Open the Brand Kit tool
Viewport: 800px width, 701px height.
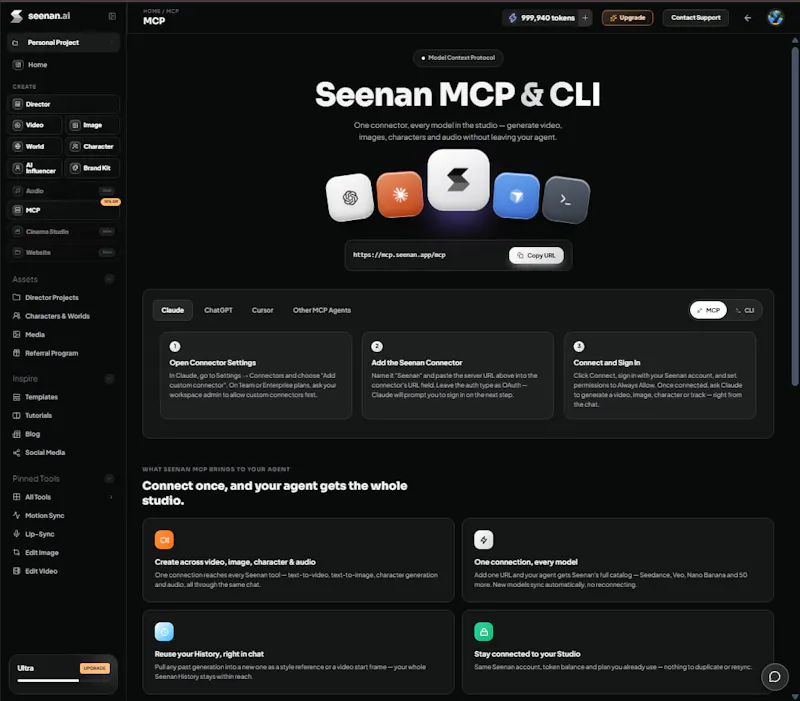[x=92, y=168]
